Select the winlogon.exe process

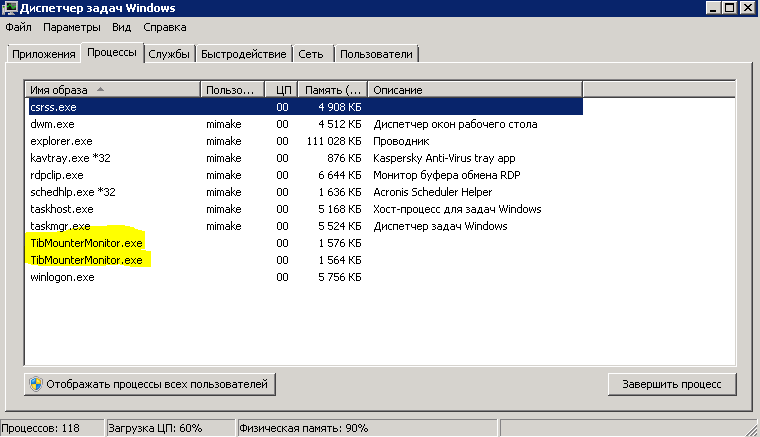304,277
